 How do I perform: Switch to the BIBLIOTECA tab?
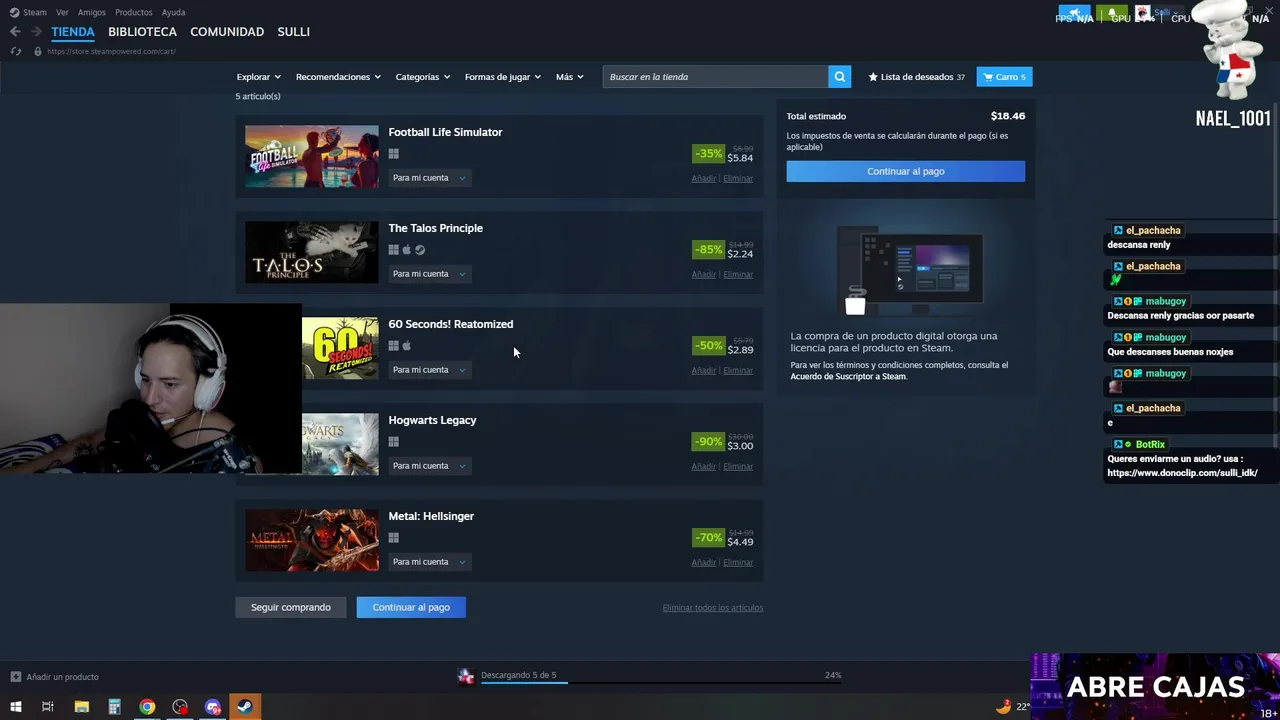[142, 32]
